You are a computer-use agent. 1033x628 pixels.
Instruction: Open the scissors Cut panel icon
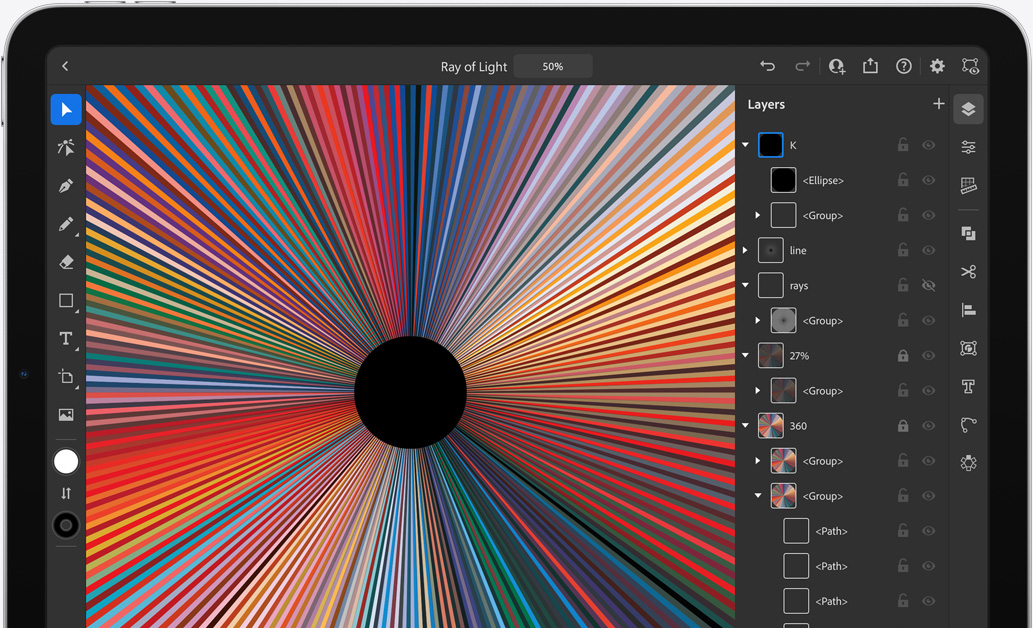tap(968, 272)
